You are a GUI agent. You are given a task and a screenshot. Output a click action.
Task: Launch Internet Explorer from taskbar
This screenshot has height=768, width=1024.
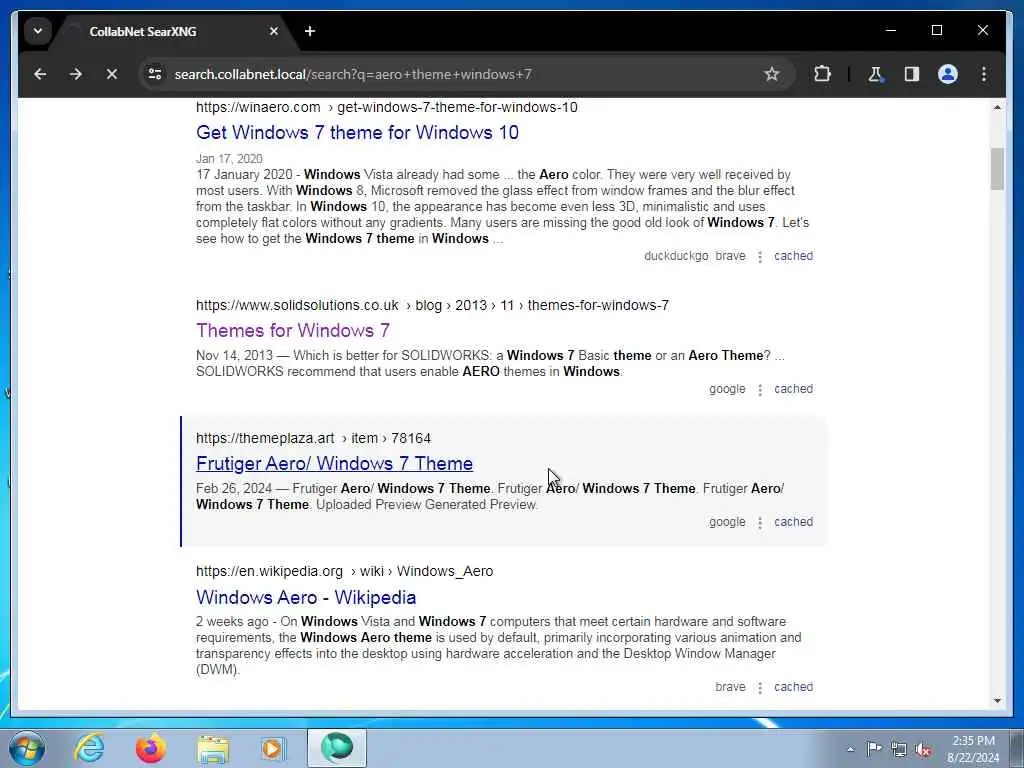pyautogui.click(x=89, y=748)
